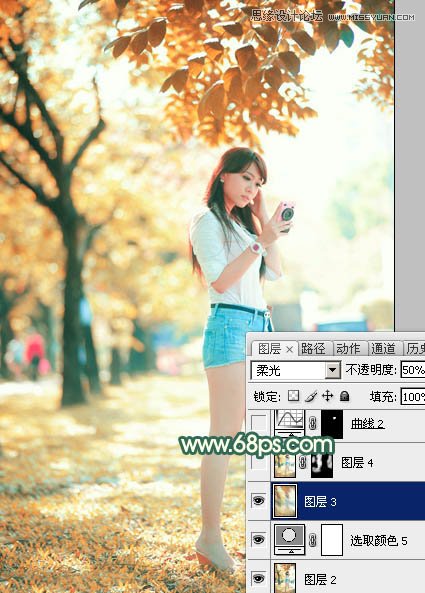Lock layer position move icon
Image resolution: width=425 pixels, height=593 pixels.
pyautogui.click(x=327, y=396)
